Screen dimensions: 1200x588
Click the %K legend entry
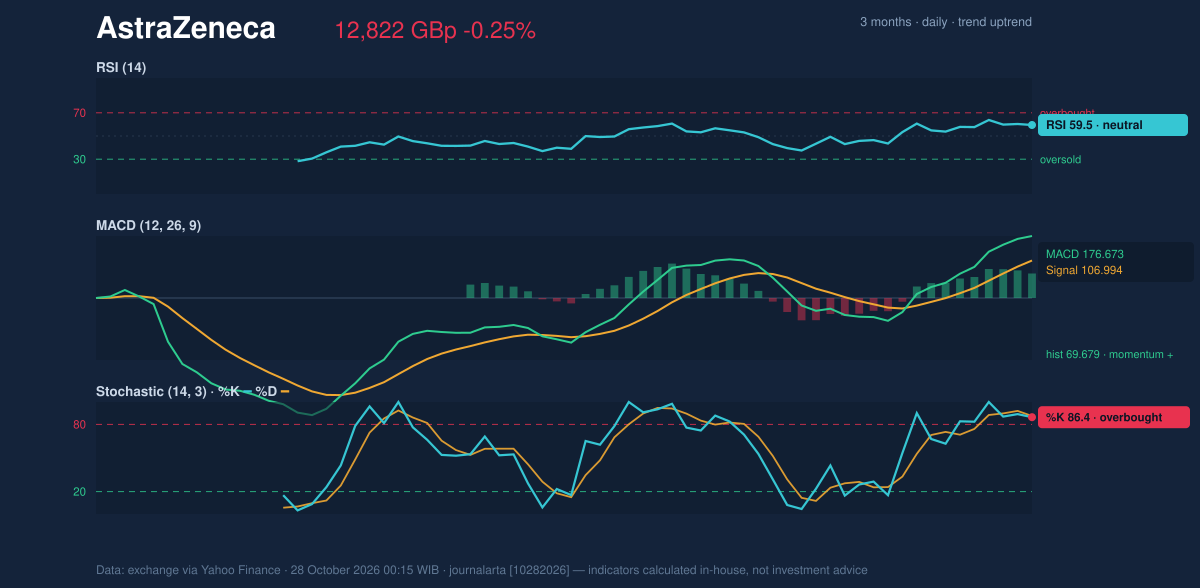tap(233, 391)
